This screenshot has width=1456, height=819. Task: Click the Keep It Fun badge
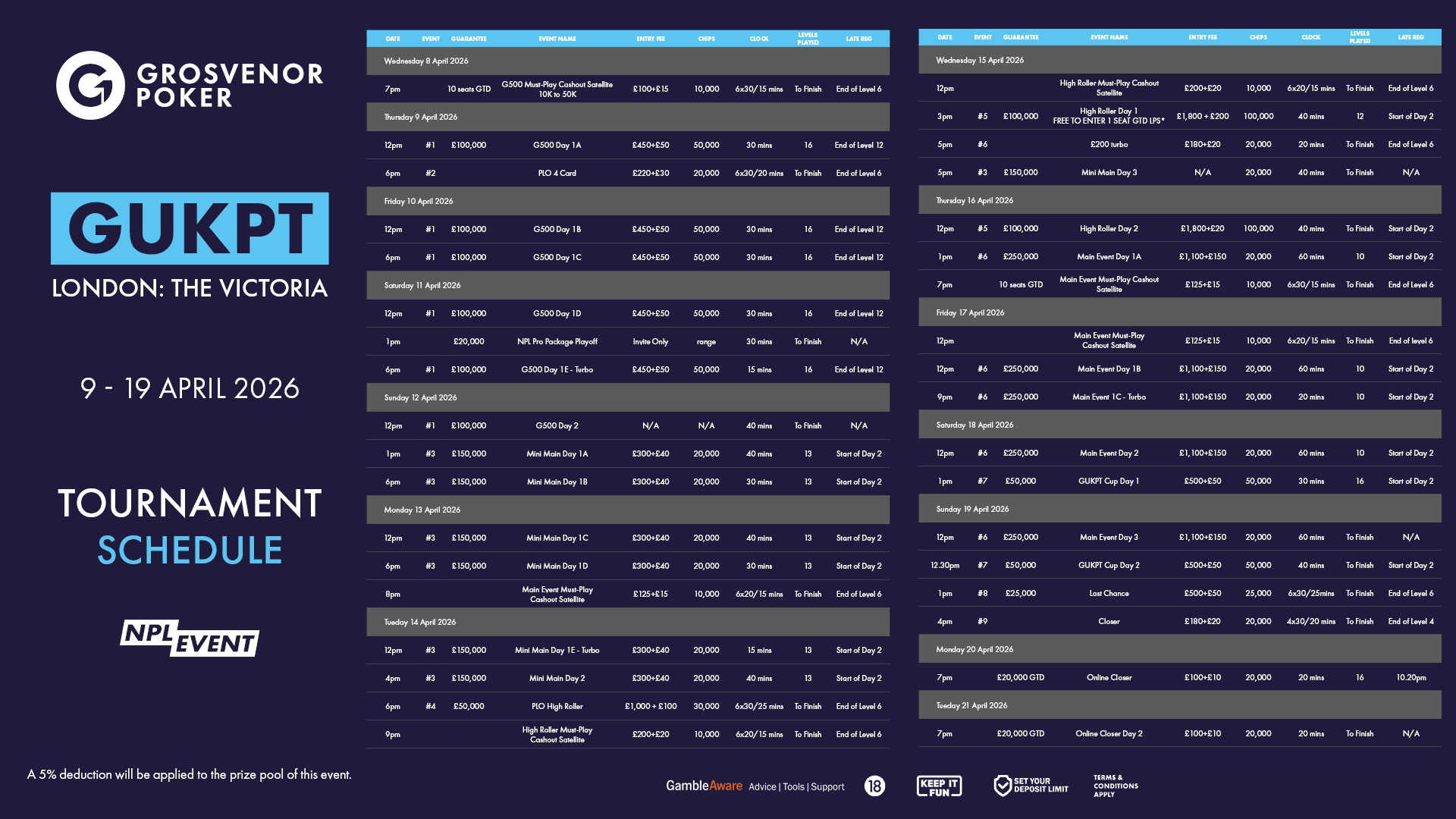coord(939,786)
